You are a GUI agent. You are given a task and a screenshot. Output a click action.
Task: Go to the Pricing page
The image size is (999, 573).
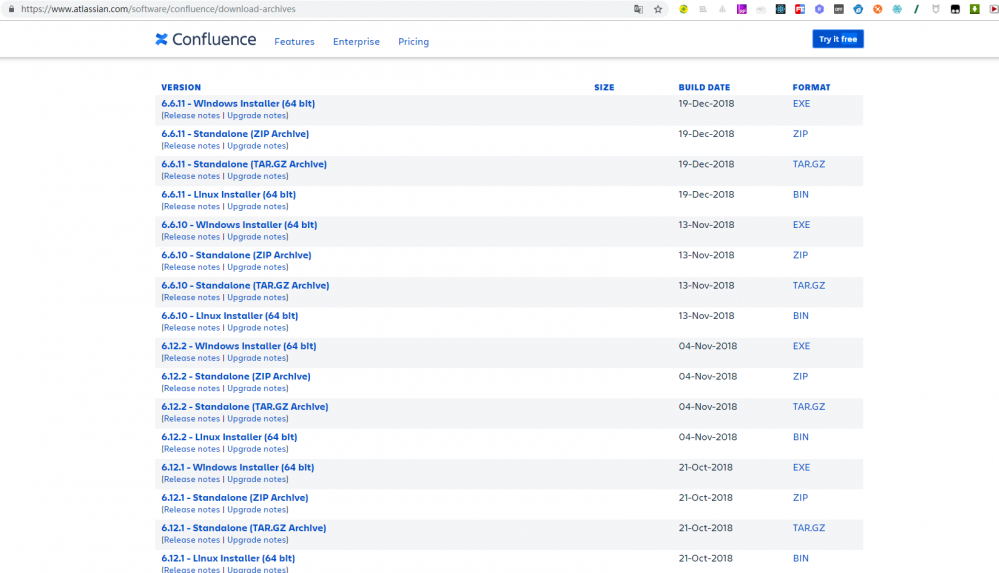[413, 42]
